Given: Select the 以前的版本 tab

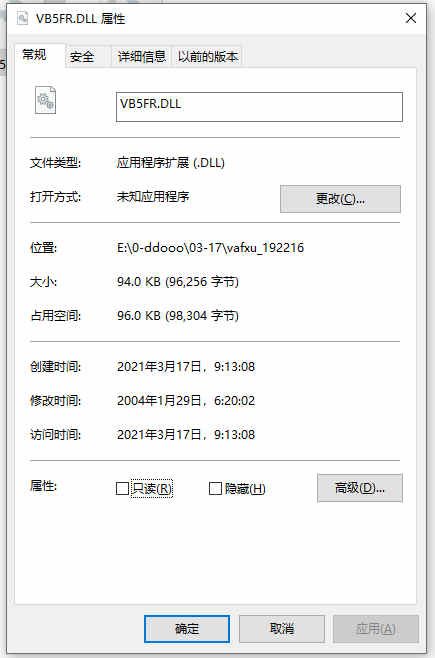Looking at the screenshot, I should click(208, 57).
